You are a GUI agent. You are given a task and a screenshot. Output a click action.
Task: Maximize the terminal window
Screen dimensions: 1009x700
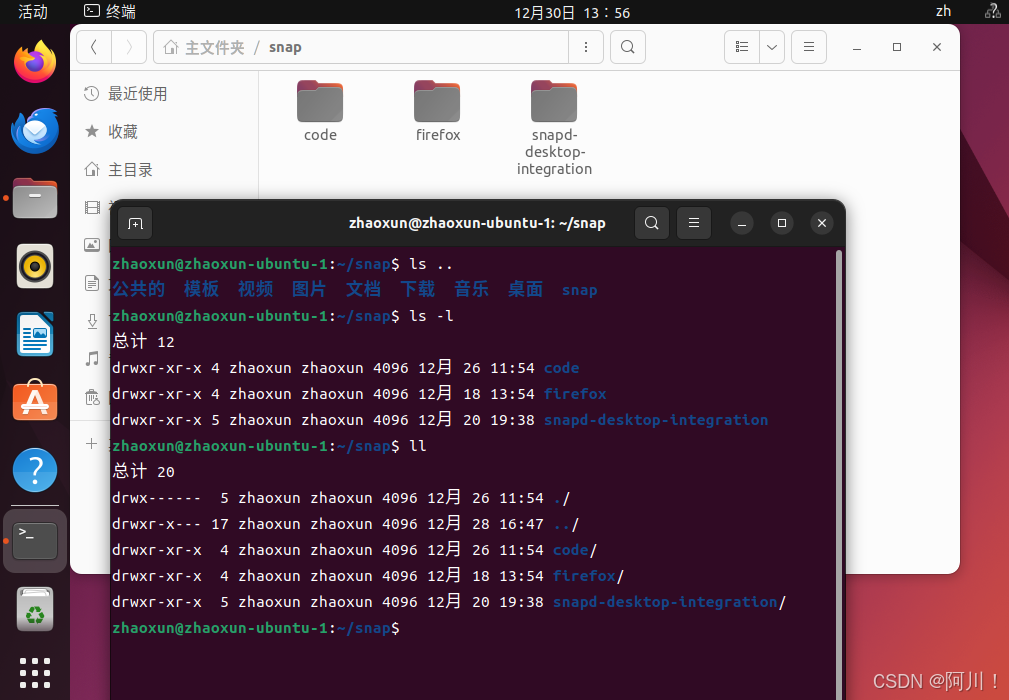pyautogui.click(x=782, y=223)
